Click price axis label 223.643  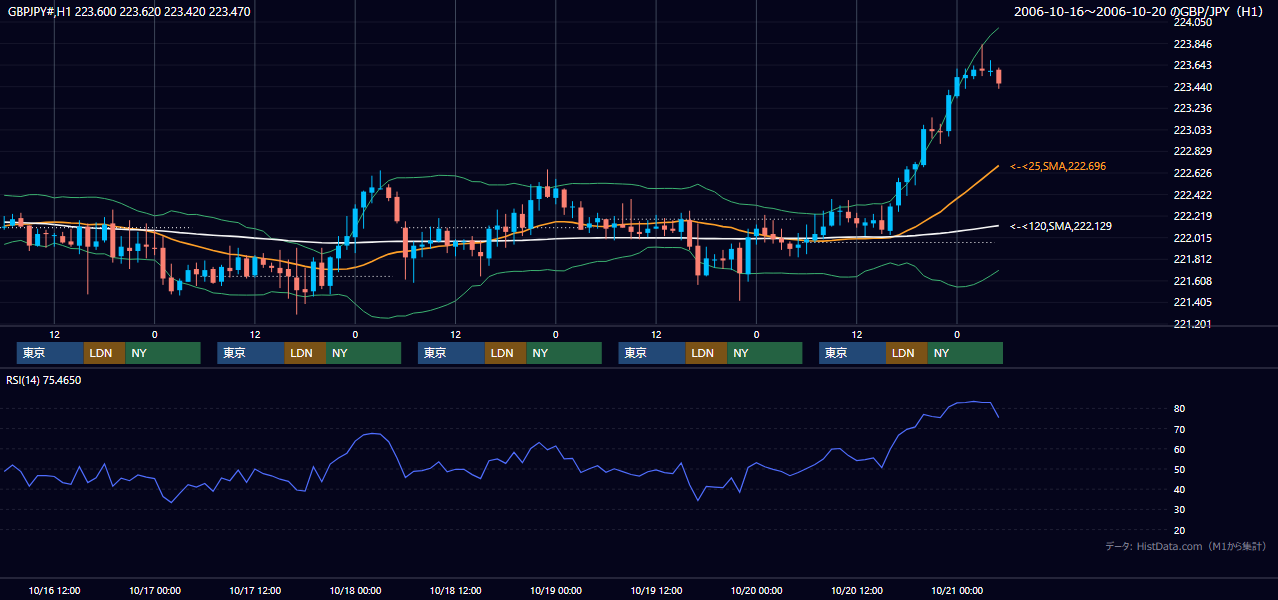tap(1192, 65)
